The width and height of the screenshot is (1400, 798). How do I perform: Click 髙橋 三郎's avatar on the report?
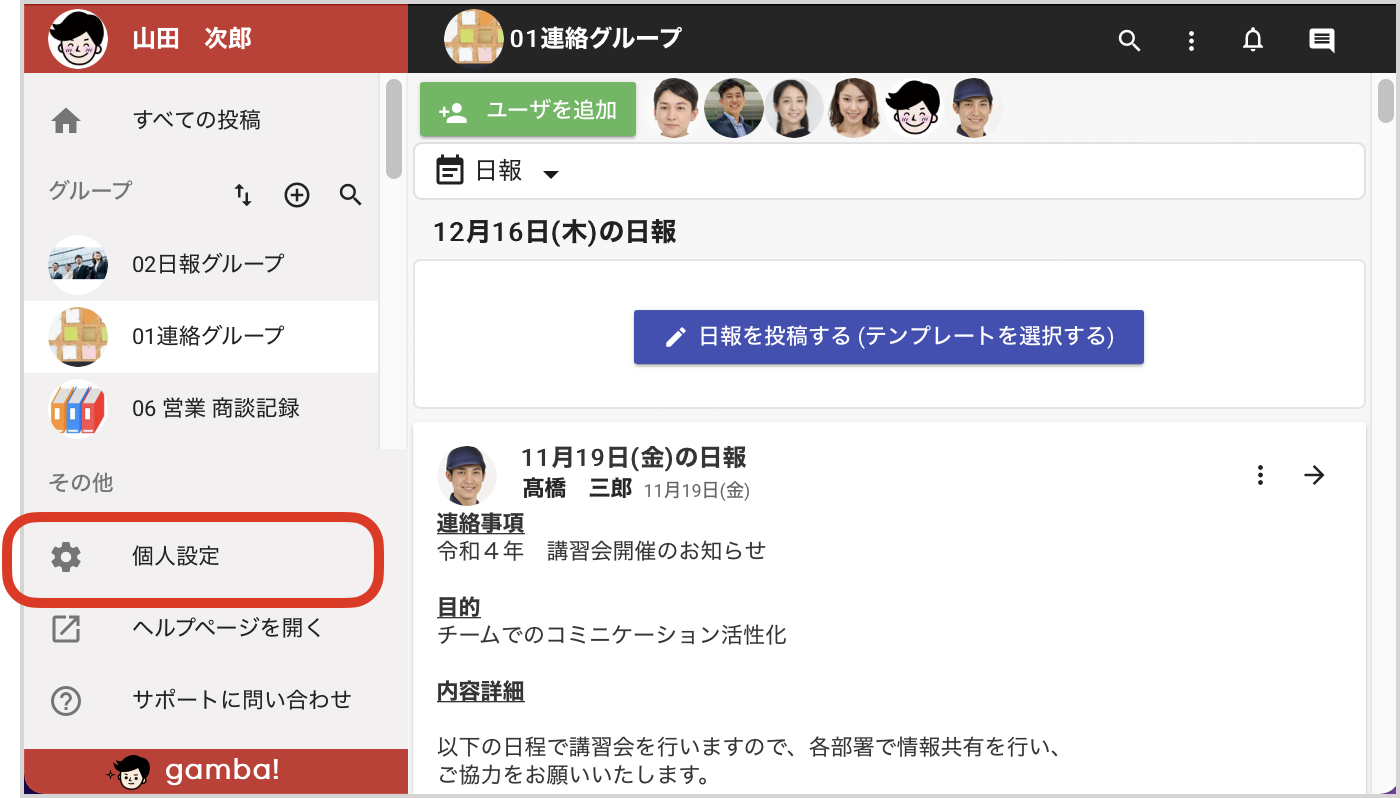pyautogui.click(x=467, y=475)
